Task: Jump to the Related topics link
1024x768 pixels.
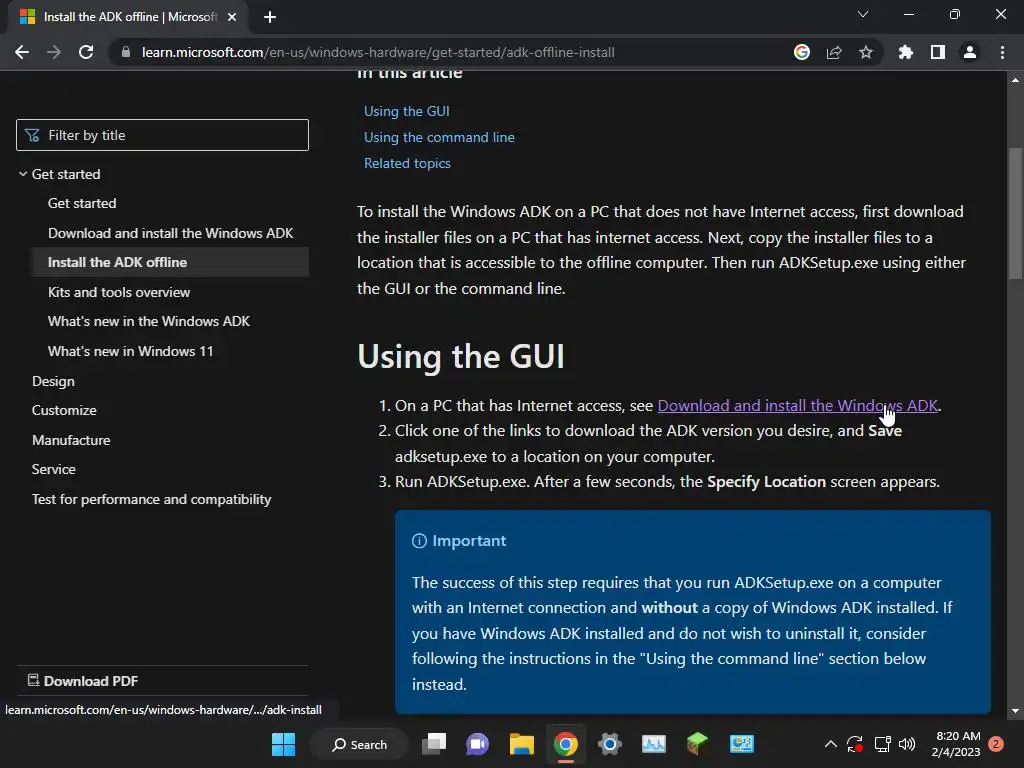Action: coord(407,163)
